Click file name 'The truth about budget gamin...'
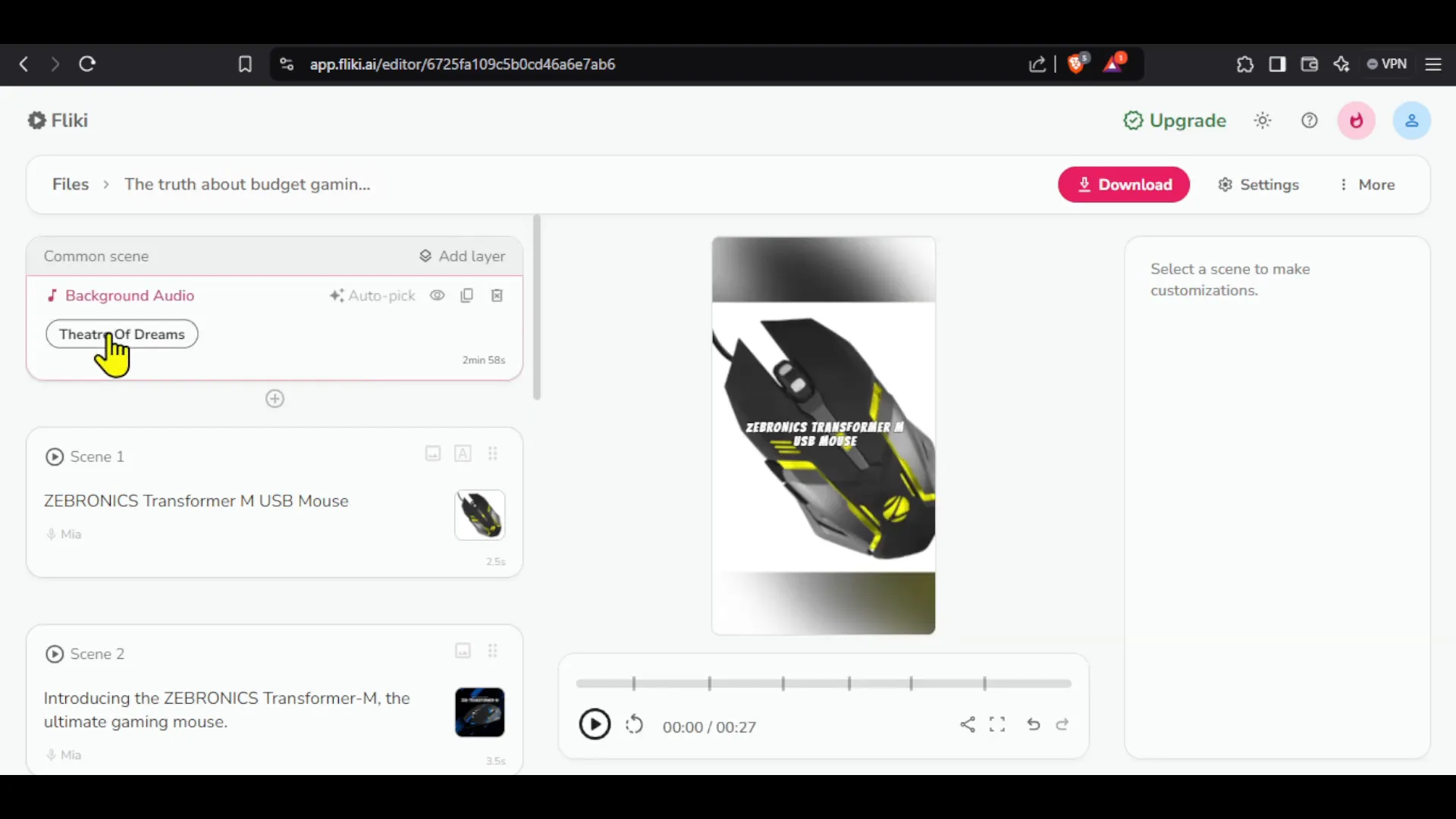1456x819 pixels. coord(247,184)
